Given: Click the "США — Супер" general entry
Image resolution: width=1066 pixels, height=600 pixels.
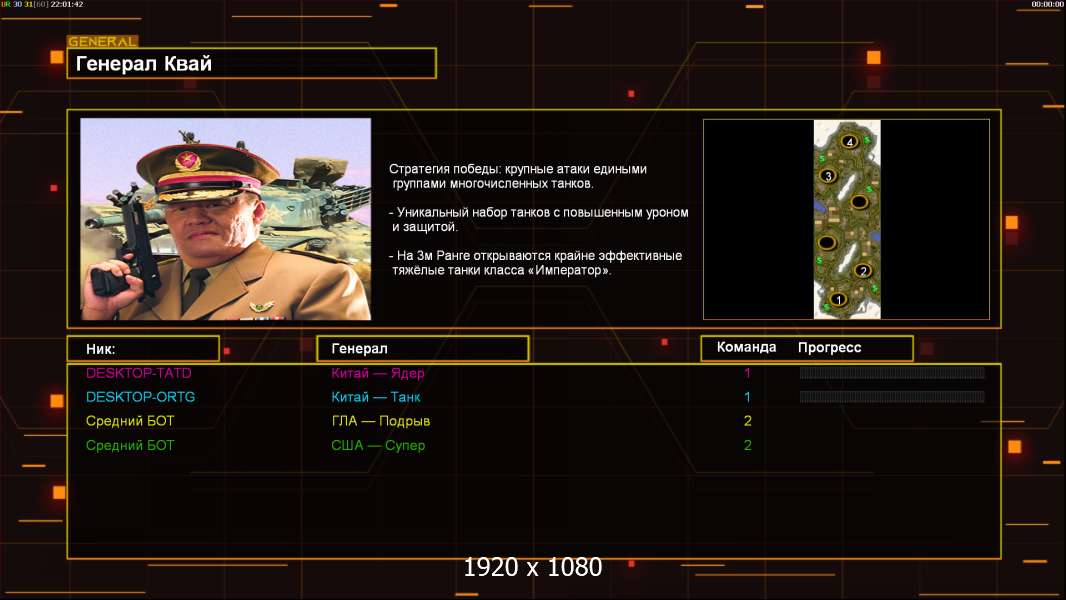Looking at the screenshot, I should (x=378, y=445).
